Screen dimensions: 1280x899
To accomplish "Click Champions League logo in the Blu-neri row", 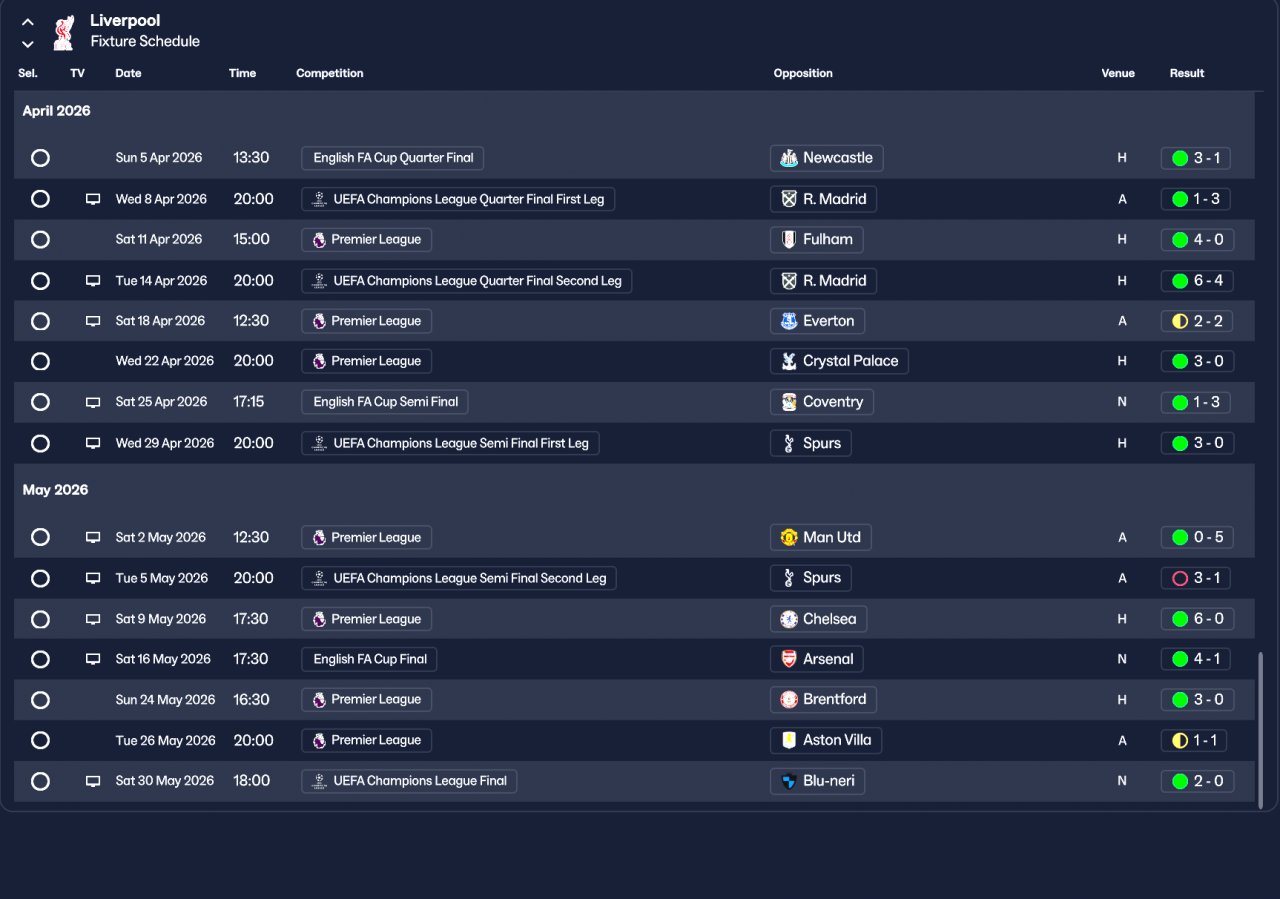I will coord(319,781).
